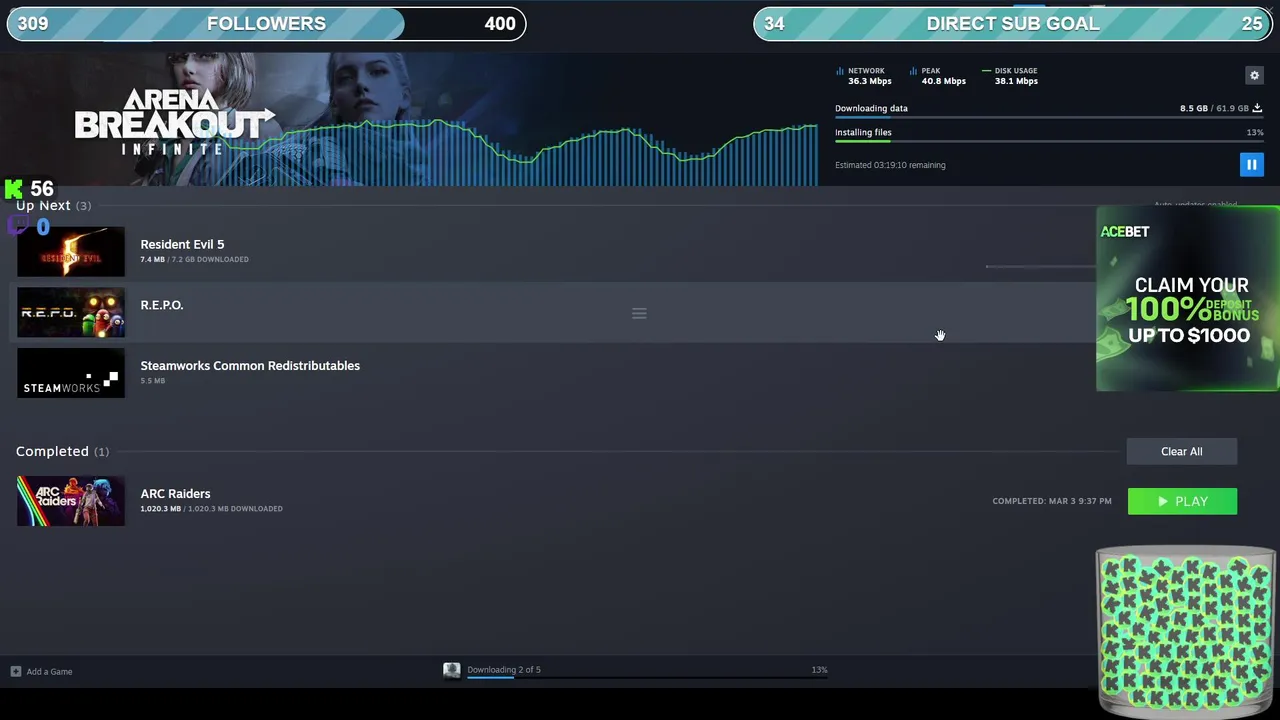Click the 'Estimated 03:19:10 remaining' text

(890, 165)
